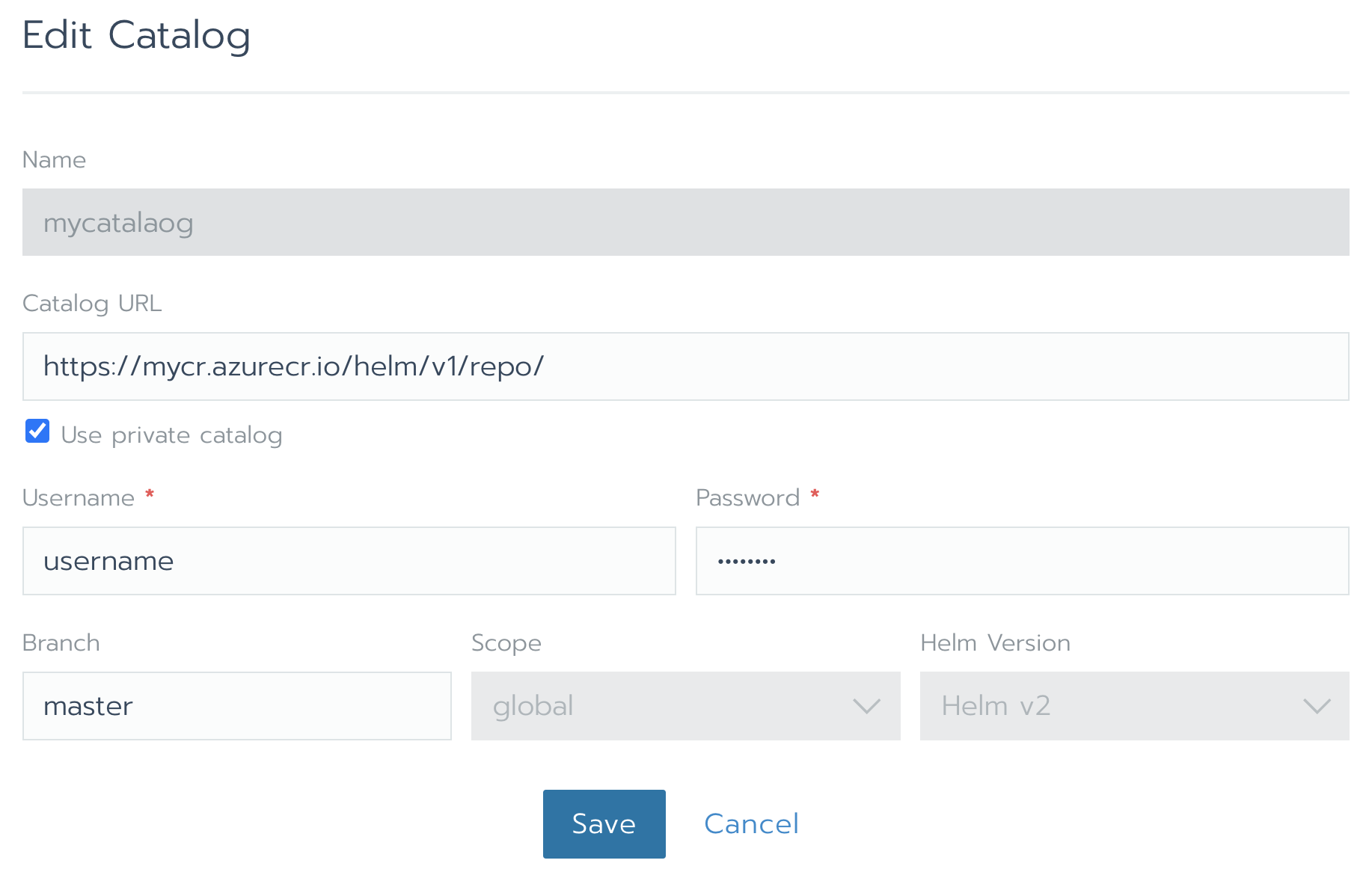Click the Save button
The image size is (1372, 881).
(604, 824)
